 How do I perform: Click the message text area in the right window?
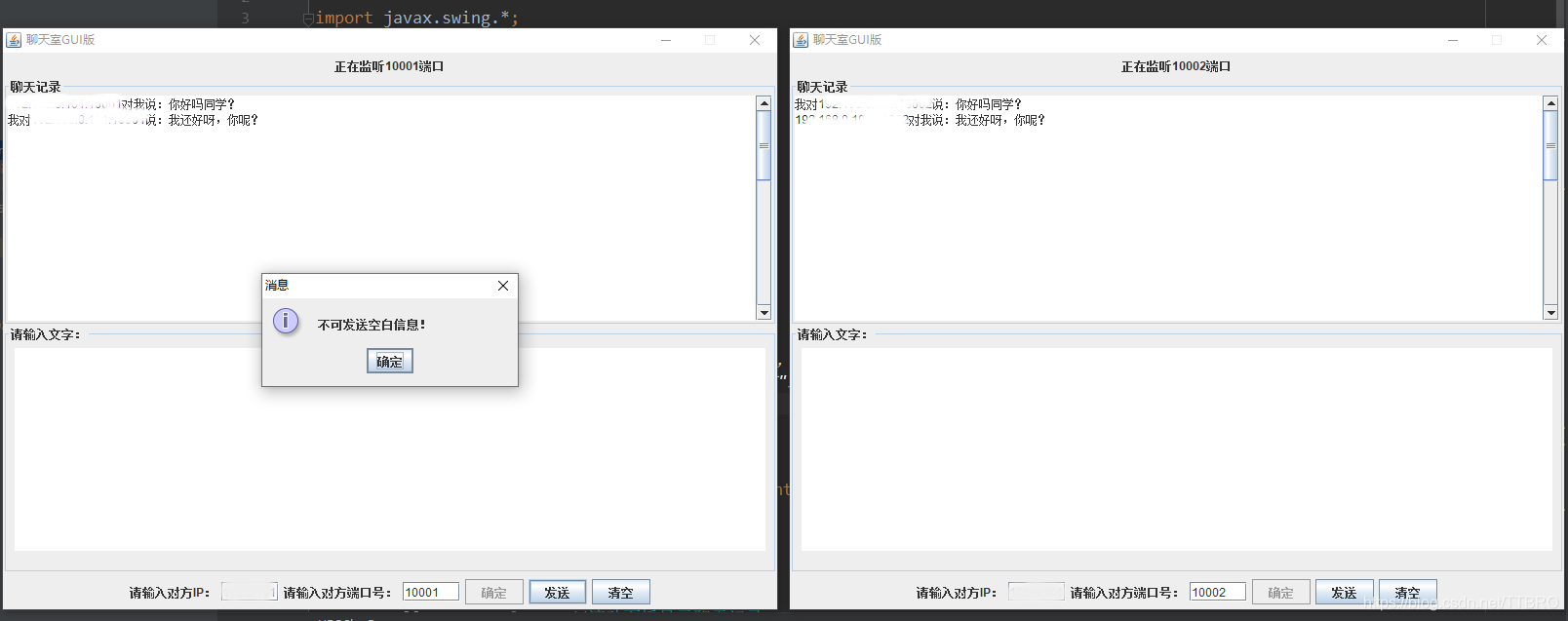click(1177, 449)
